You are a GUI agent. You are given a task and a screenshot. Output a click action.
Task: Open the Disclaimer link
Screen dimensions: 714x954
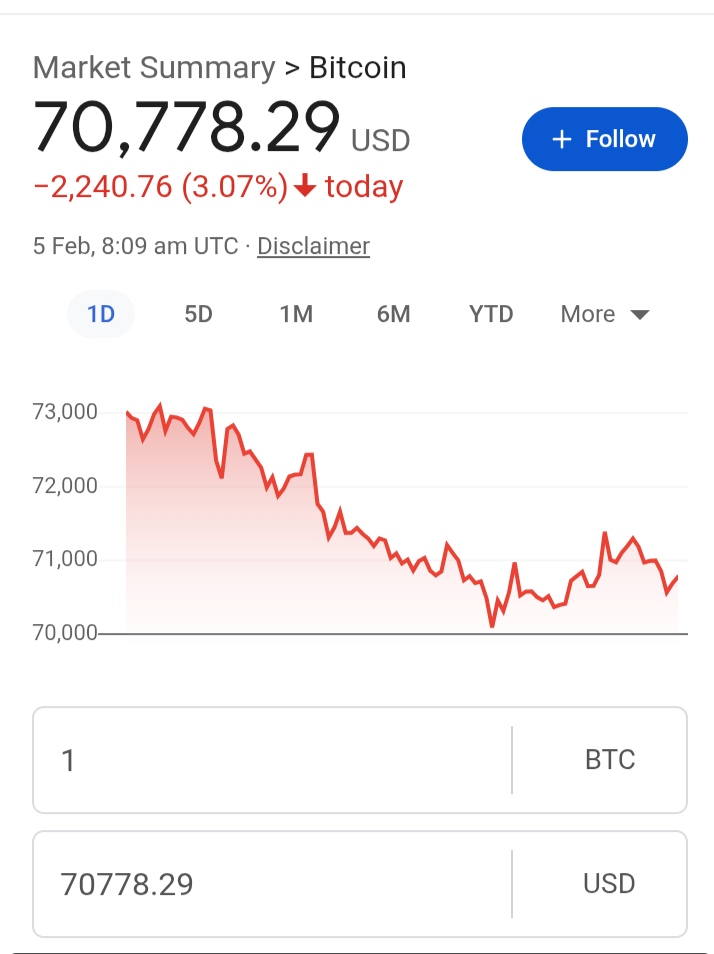[313, 246]
